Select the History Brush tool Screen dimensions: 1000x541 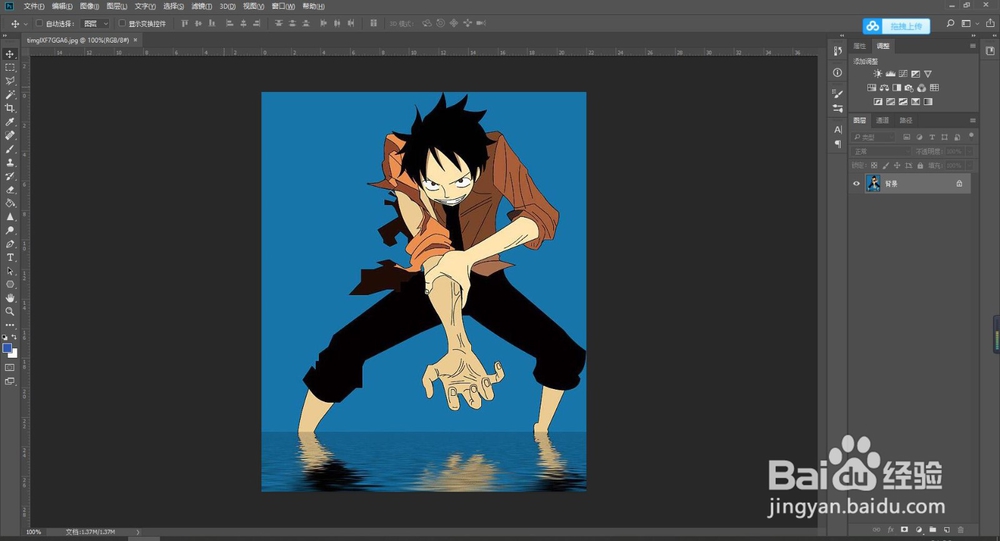10,176
